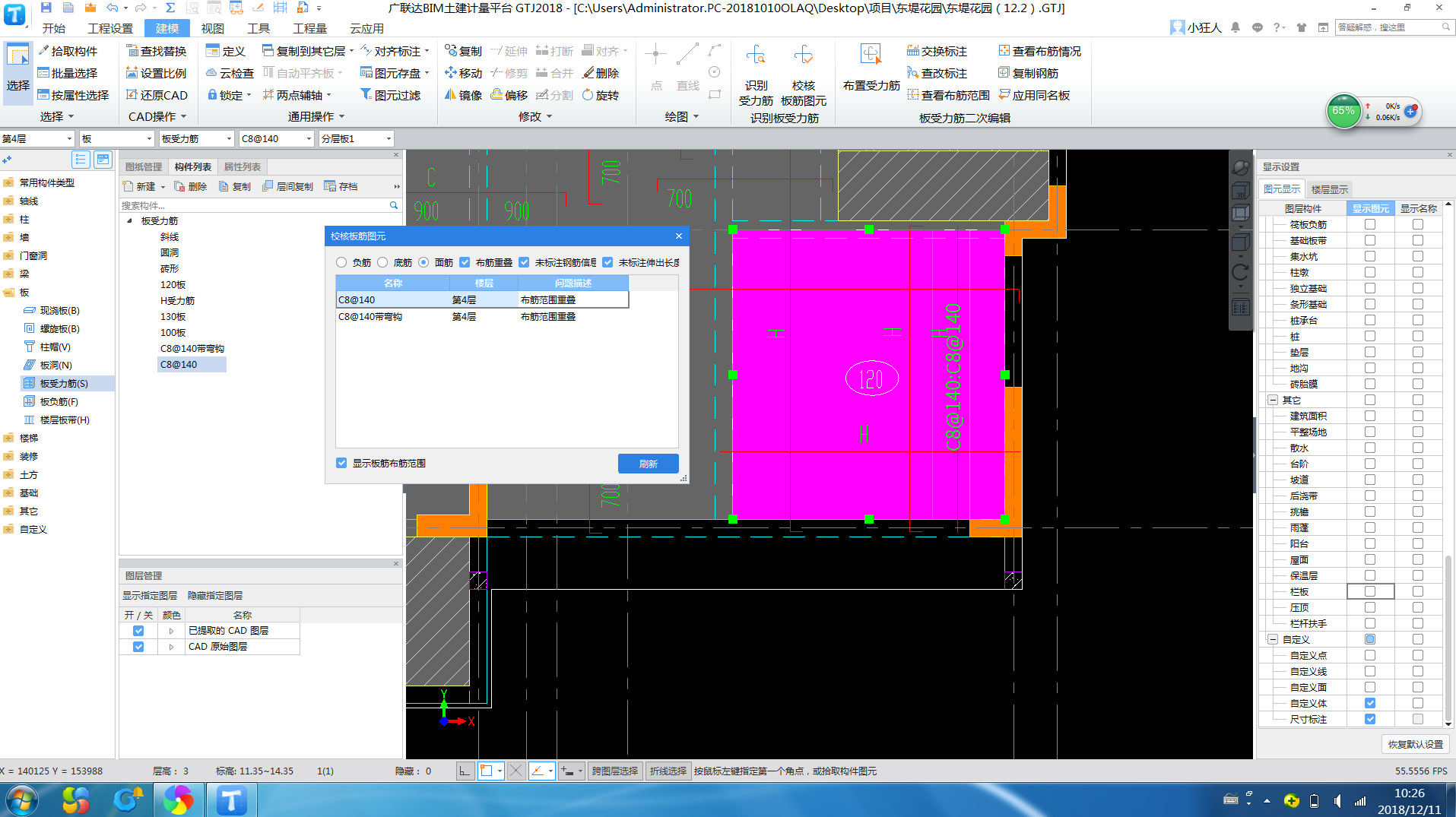Click the 拾取构件 pick-component tool
1456x817 pixels.
coord(68,51)
